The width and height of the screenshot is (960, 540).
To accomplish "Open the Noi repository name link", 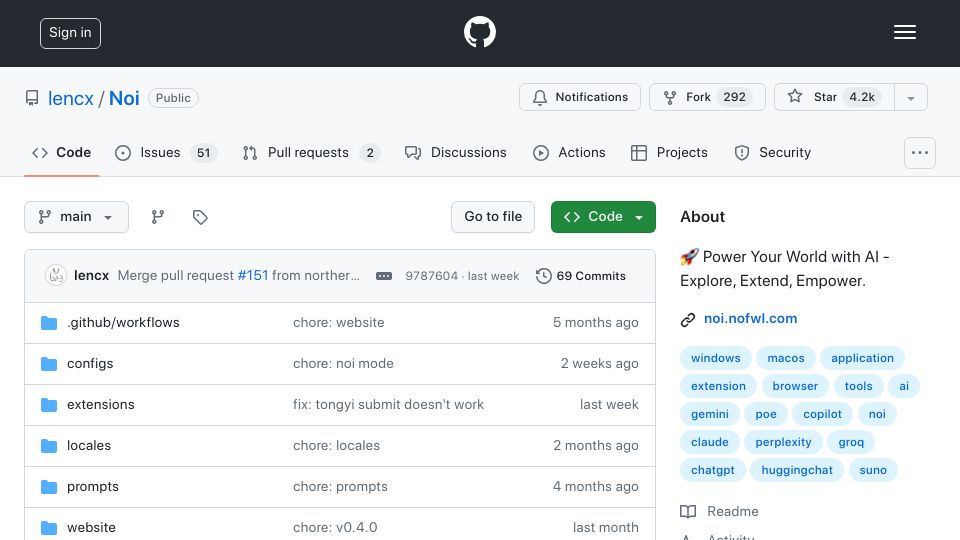I will point(124,98).
